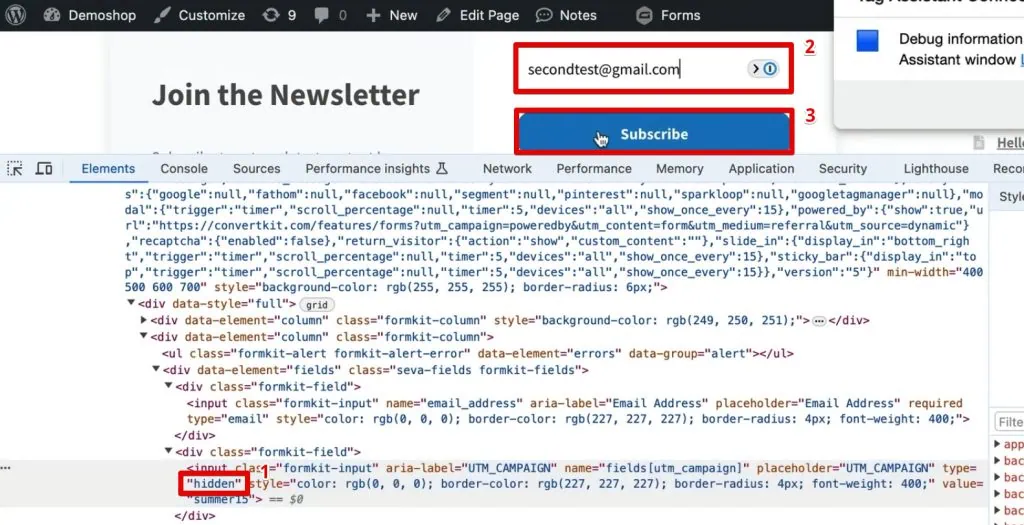
Task: Open the Memory tab
Action: point(679,168)
